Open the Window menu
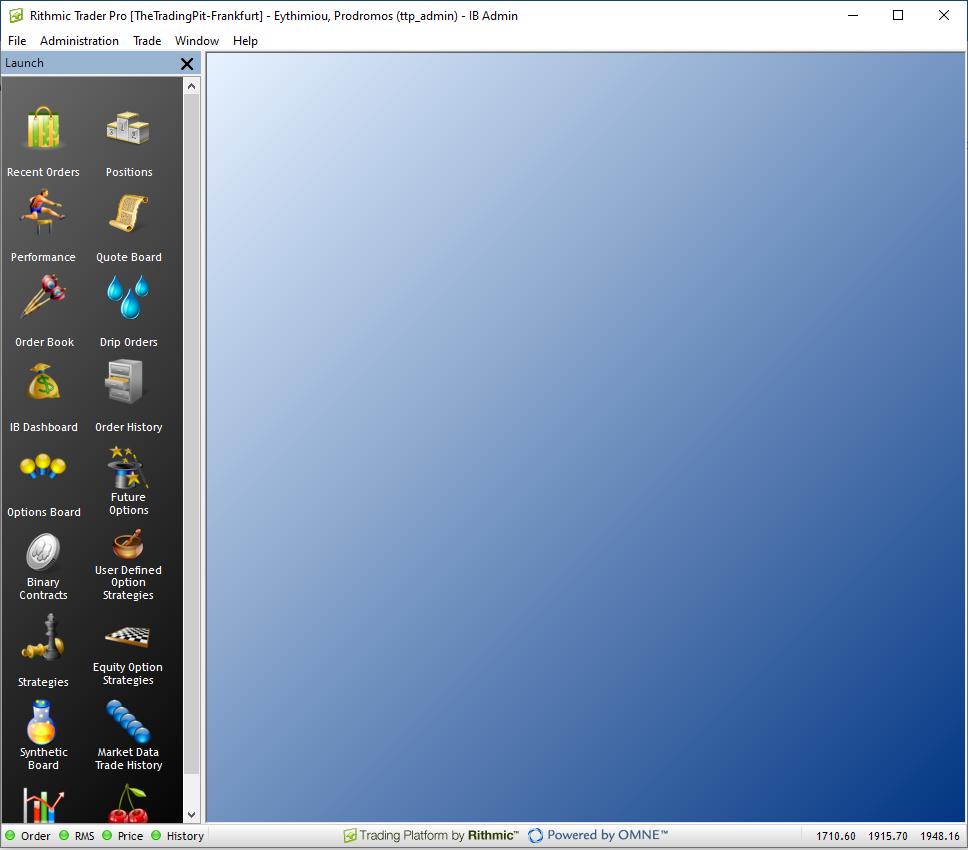 tap(197, 41)
